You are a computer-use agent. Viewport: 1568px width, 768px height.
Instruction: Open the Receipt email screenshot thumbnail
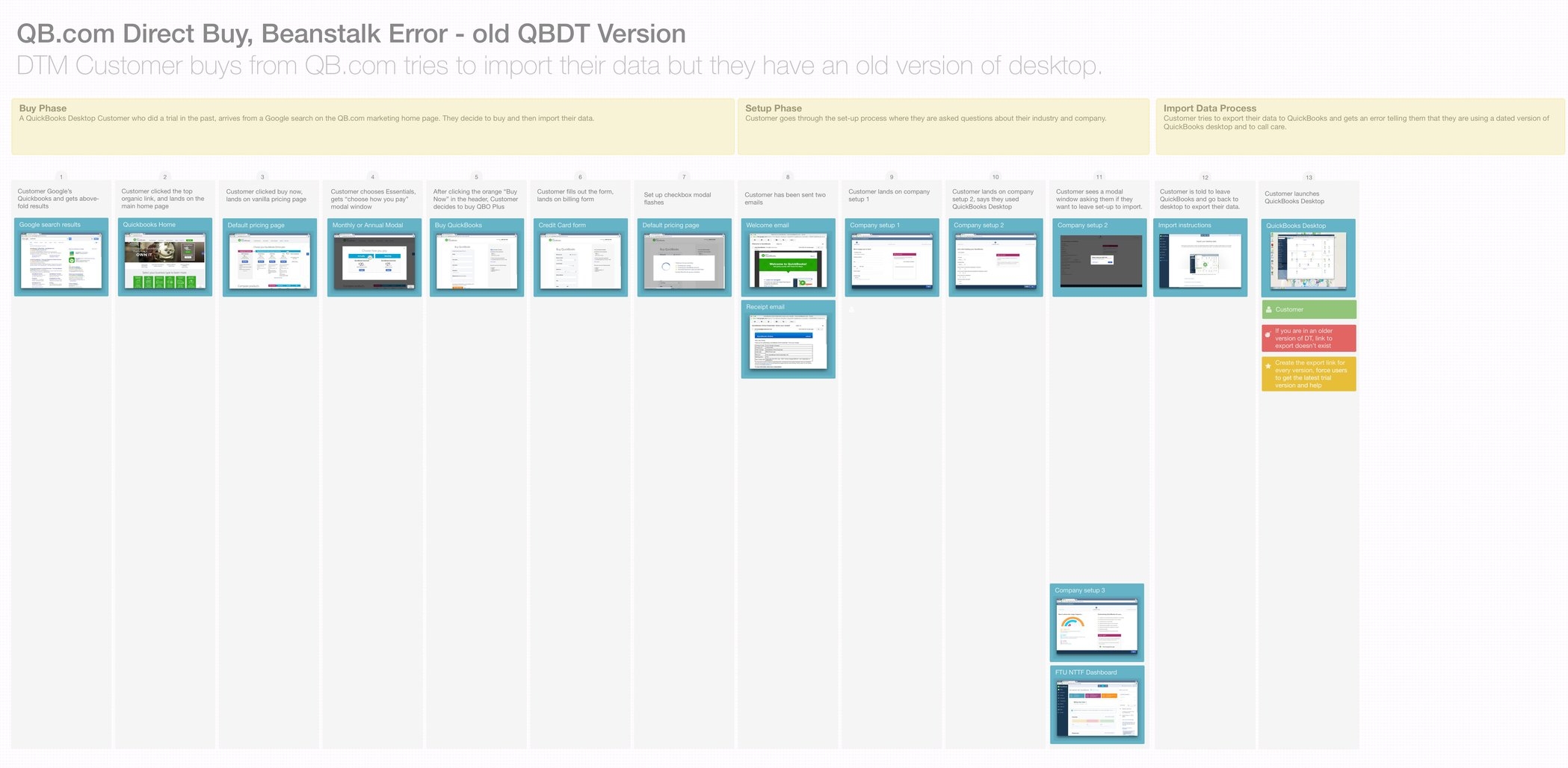tap(788, 342)
